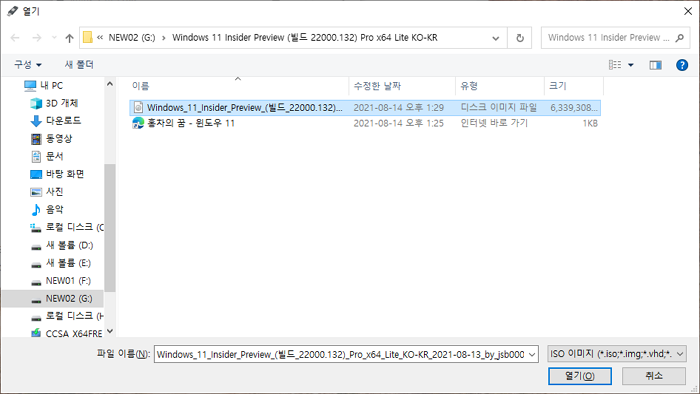The image size is (700, 394).
Task: Select 새 볼륨 (E:) drive
Action: (x=60, y=263)
